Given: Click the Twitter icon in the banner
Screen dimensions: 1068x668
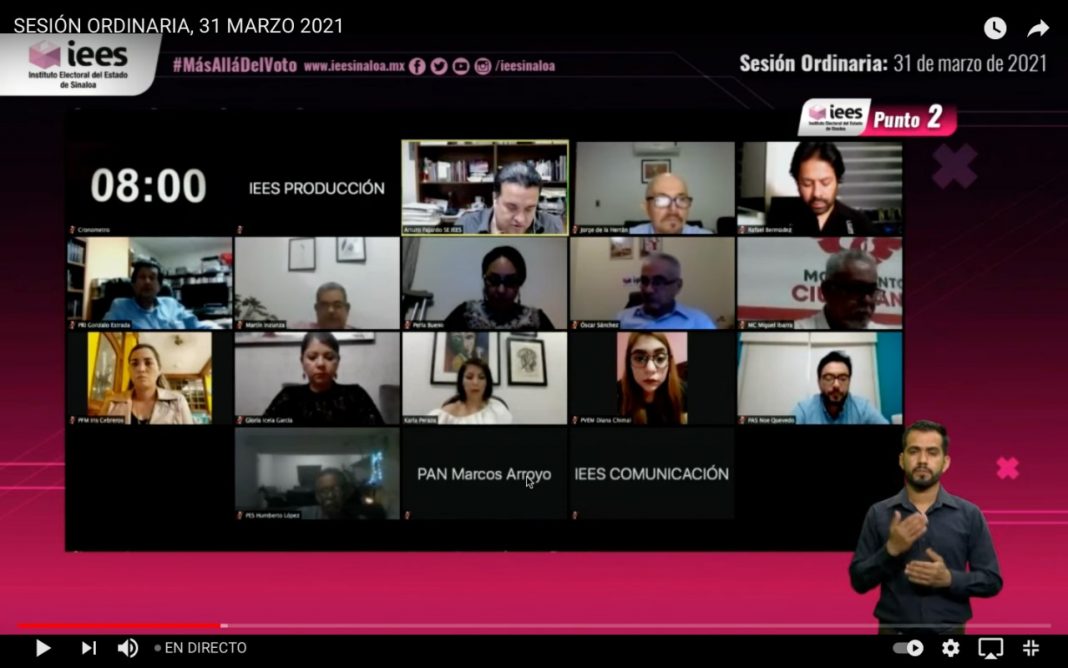Looking at the screenshot, I should (x=439, y=66).
